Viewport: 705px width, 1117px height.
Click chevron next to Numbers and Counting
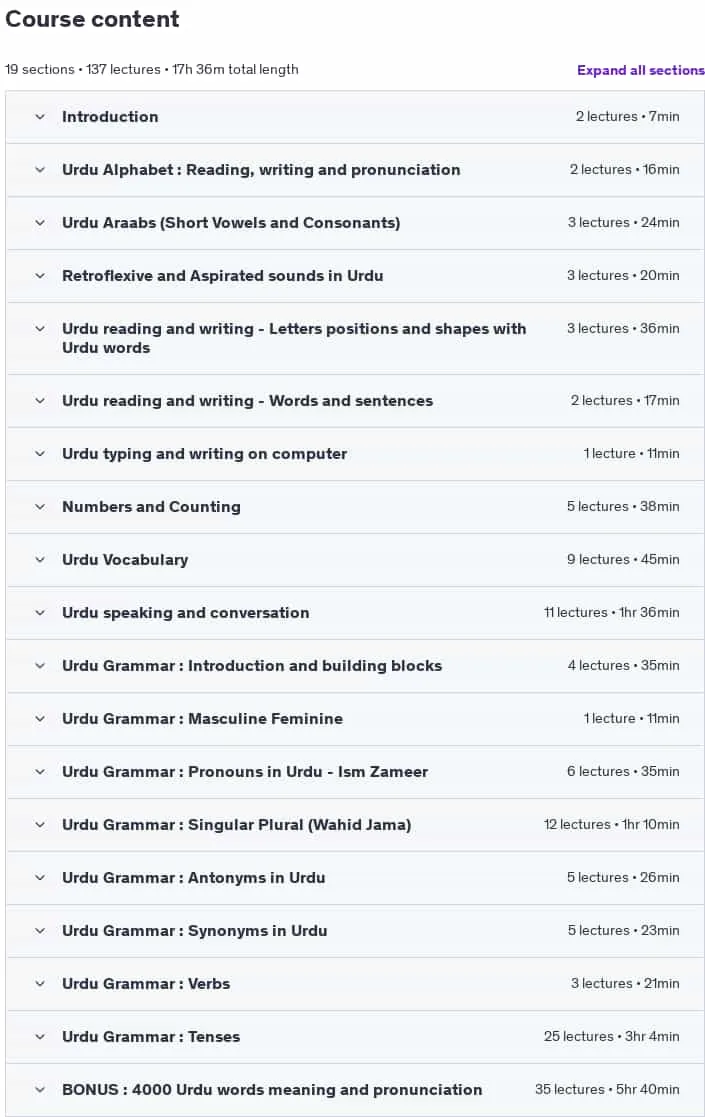(40, 506)
